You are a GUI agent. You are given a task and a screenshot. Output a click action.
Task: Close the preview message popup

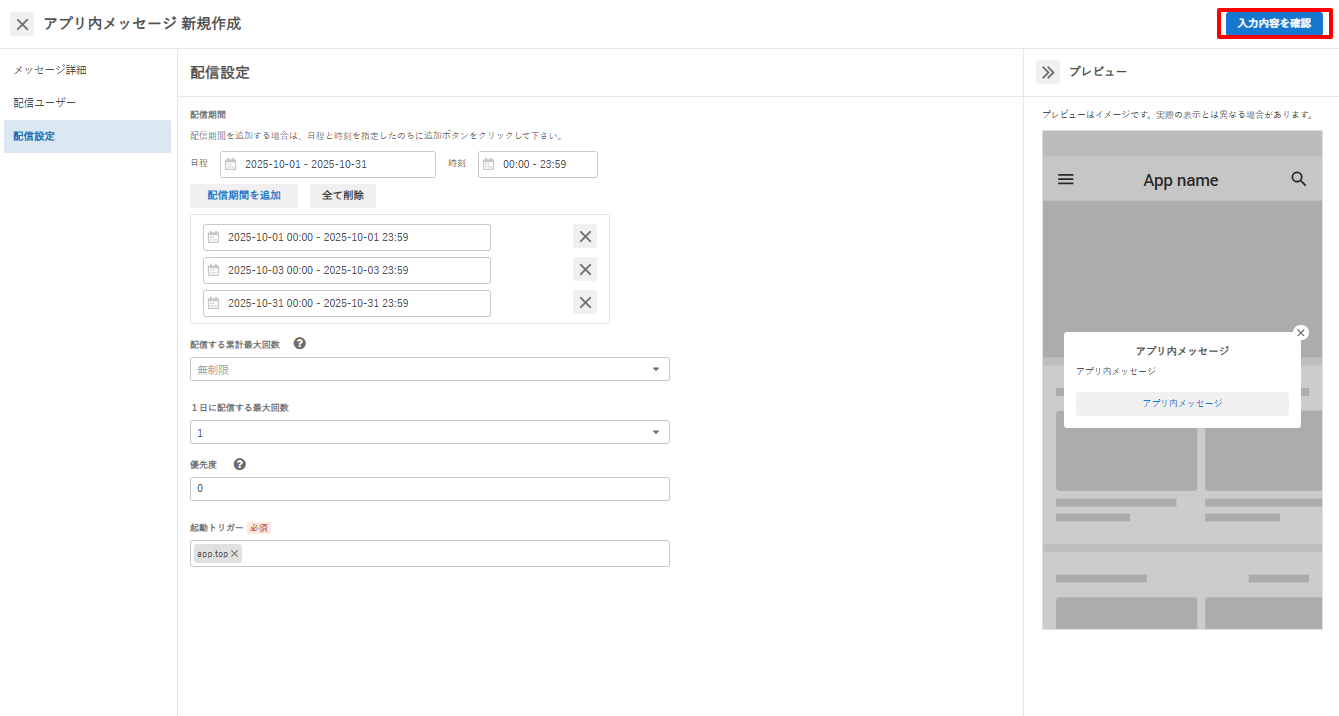1300,333
